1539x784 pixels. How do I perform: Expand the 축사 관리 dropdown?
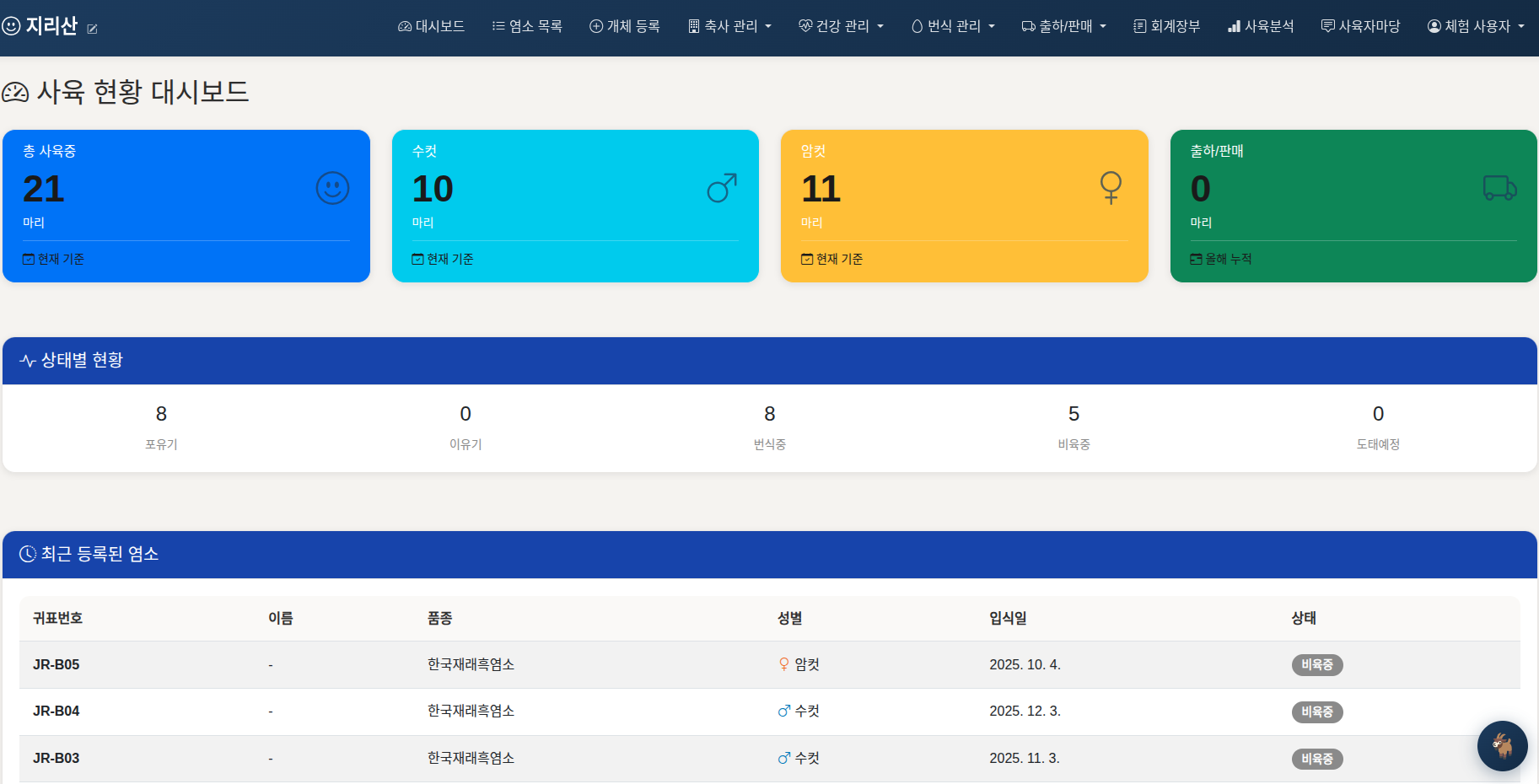(x=729, y=26)
